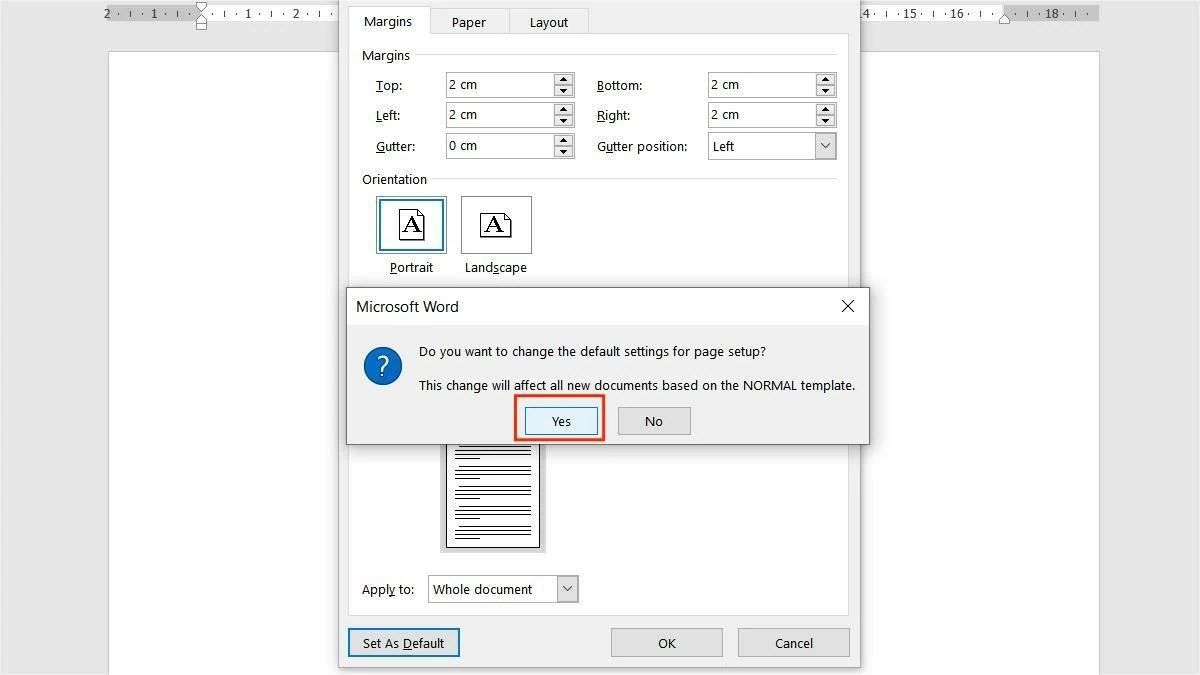Open the Gutter position dropdown
1200x675 pixels.
pos(825,146)
